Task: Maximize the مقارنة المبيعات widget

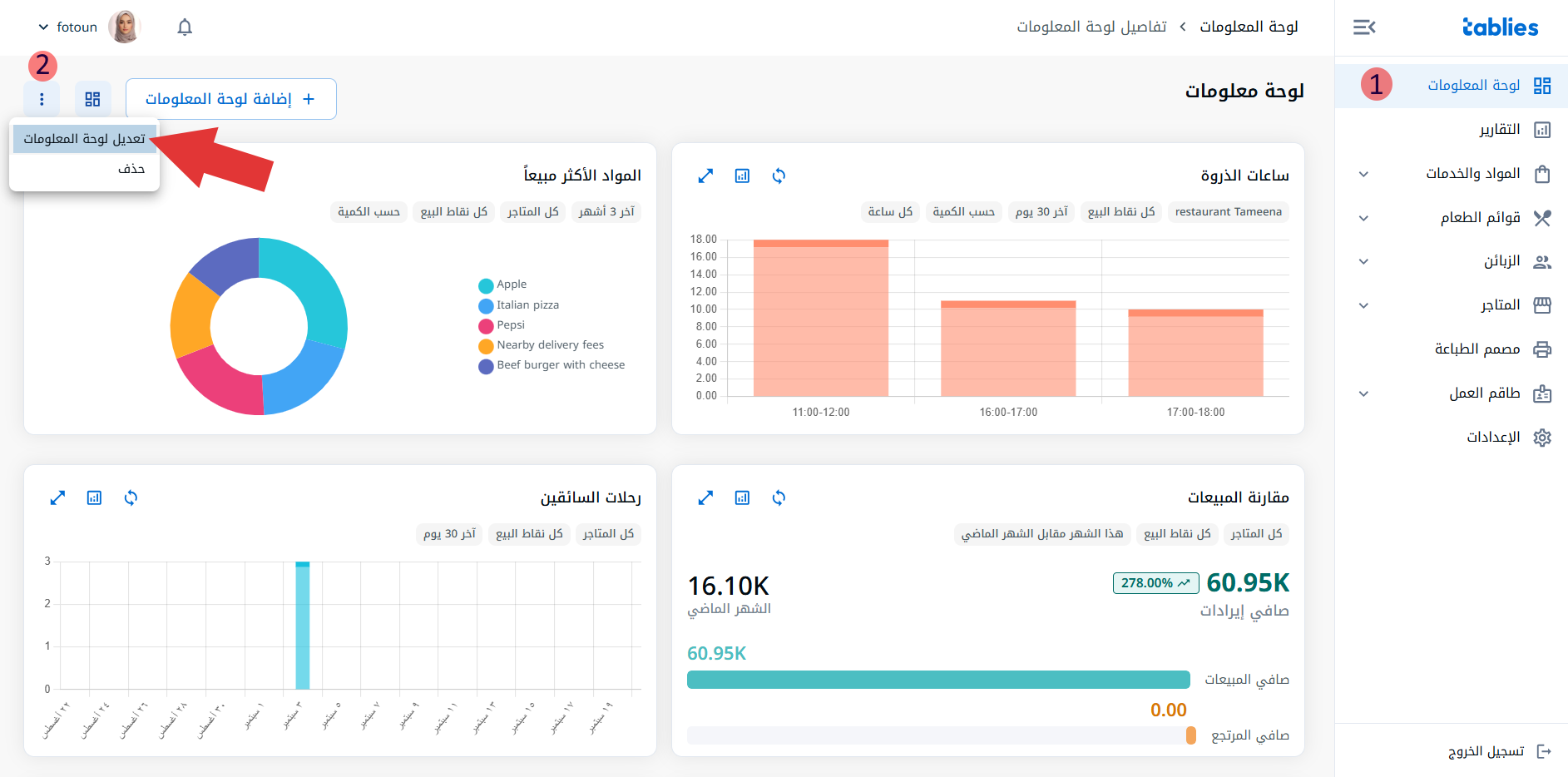Action: [705, 497]
